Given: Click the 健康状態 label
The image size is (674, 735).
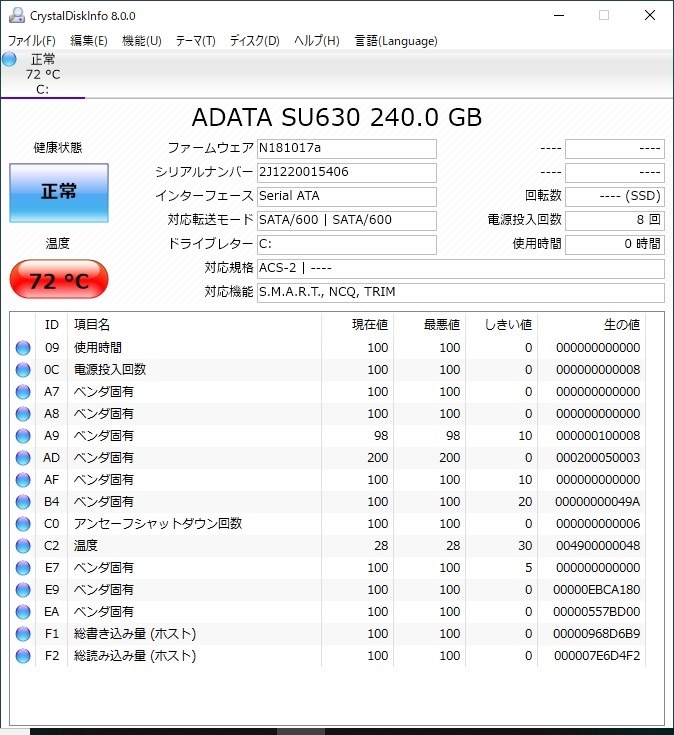Looking at the screenshot, I should tap(58, 148).
